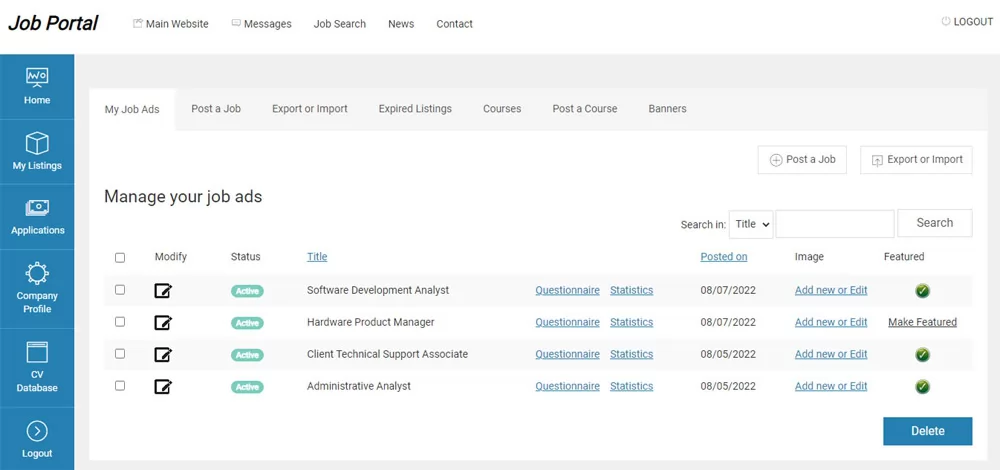Edit Hardware Product Manager job icon
Image resolution: width=1000 pixels, height=470 pixels.
(x=163, y=323)
